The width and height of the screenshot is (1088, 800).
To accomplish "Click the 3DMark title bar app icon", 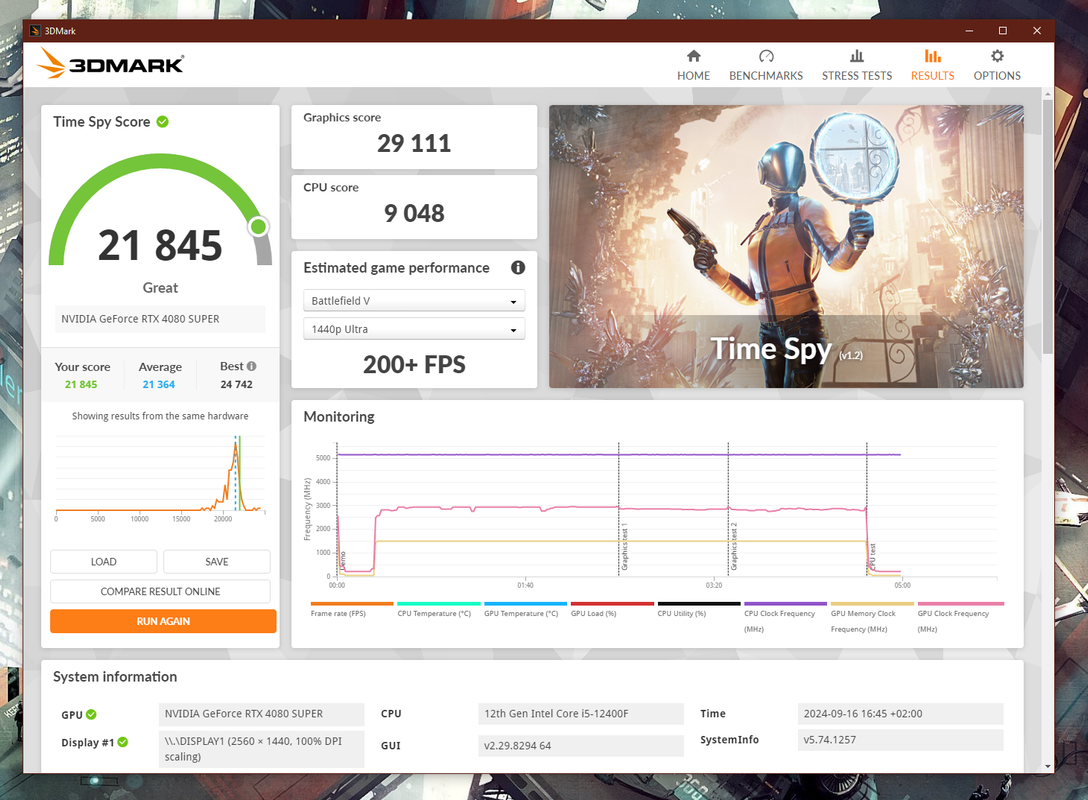I will pos(35,31).
